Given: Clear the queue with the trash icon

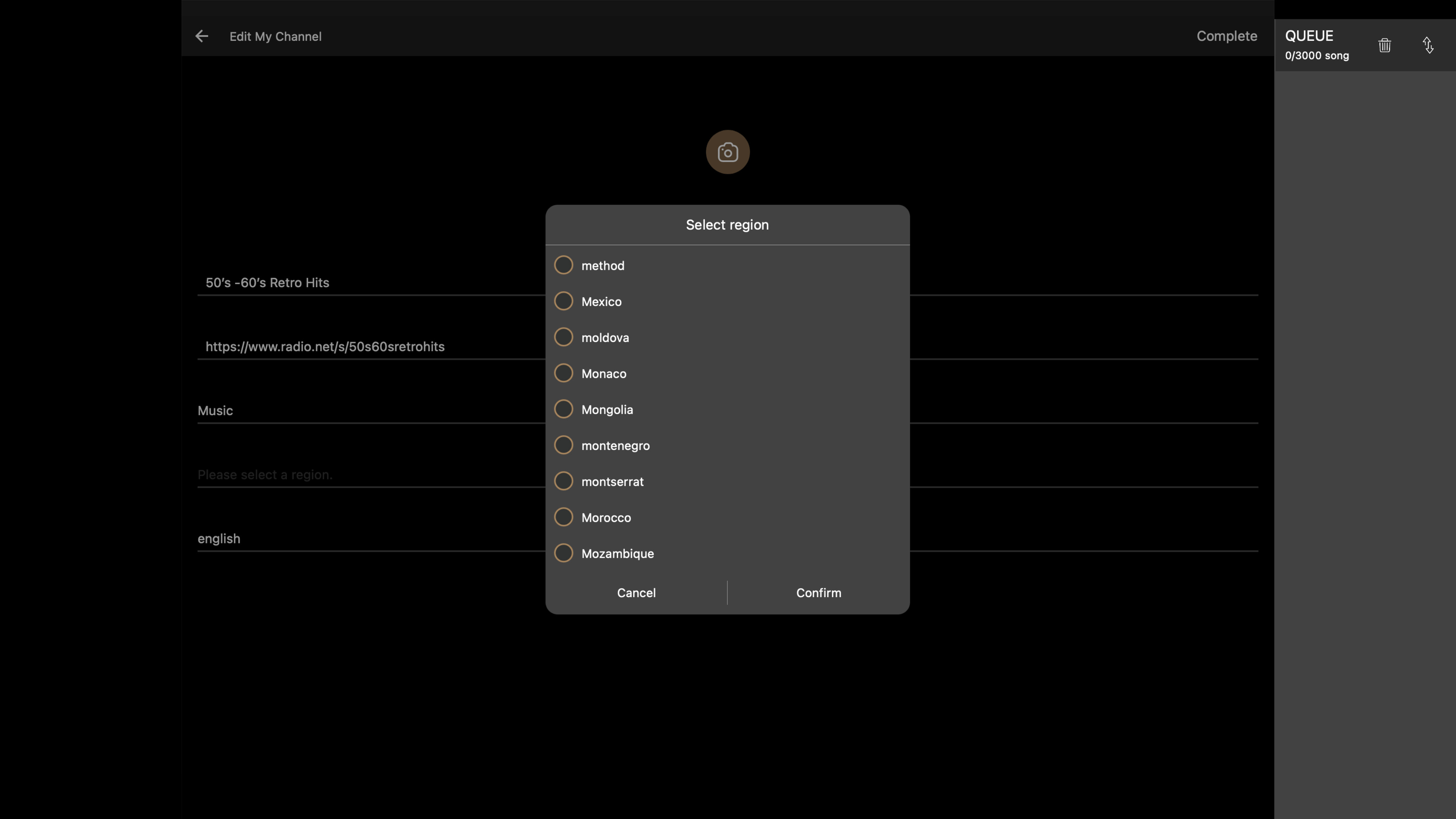Looking at the screenshot, I should coord(1384,45).
